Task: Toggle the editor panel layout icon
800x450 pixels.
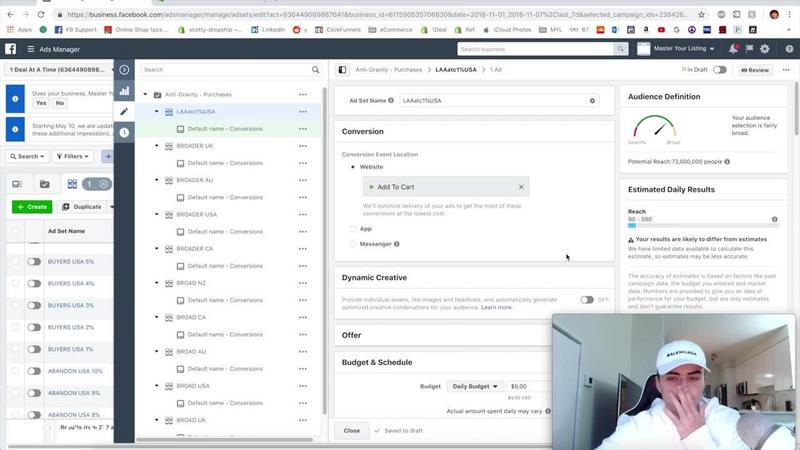Action: pyautogui.click(x=342, y=69)
